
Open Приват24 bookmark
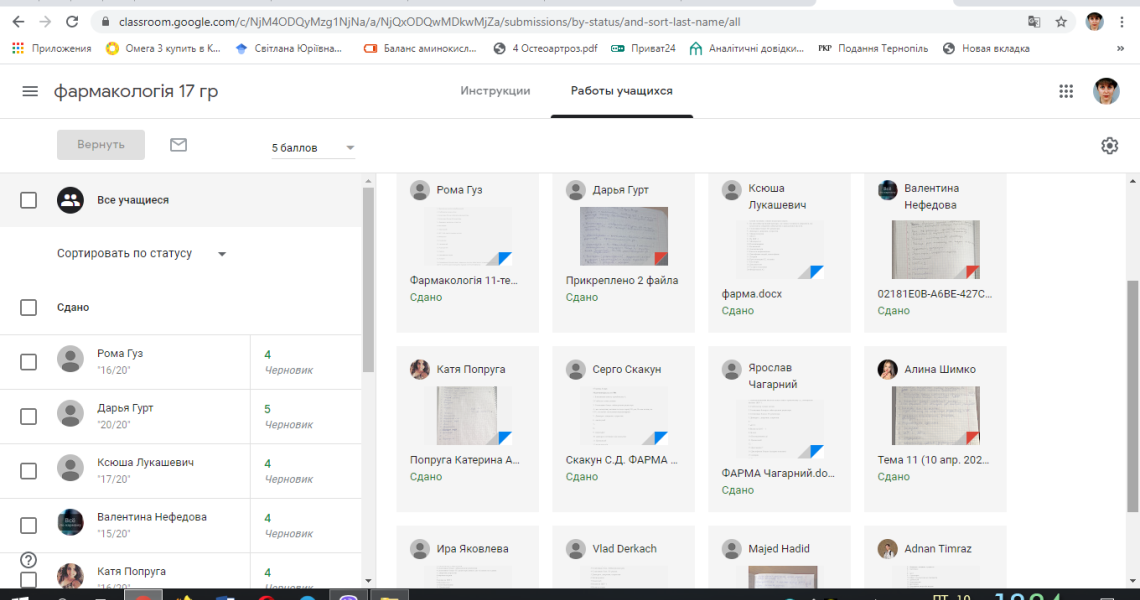click(643, 49)
